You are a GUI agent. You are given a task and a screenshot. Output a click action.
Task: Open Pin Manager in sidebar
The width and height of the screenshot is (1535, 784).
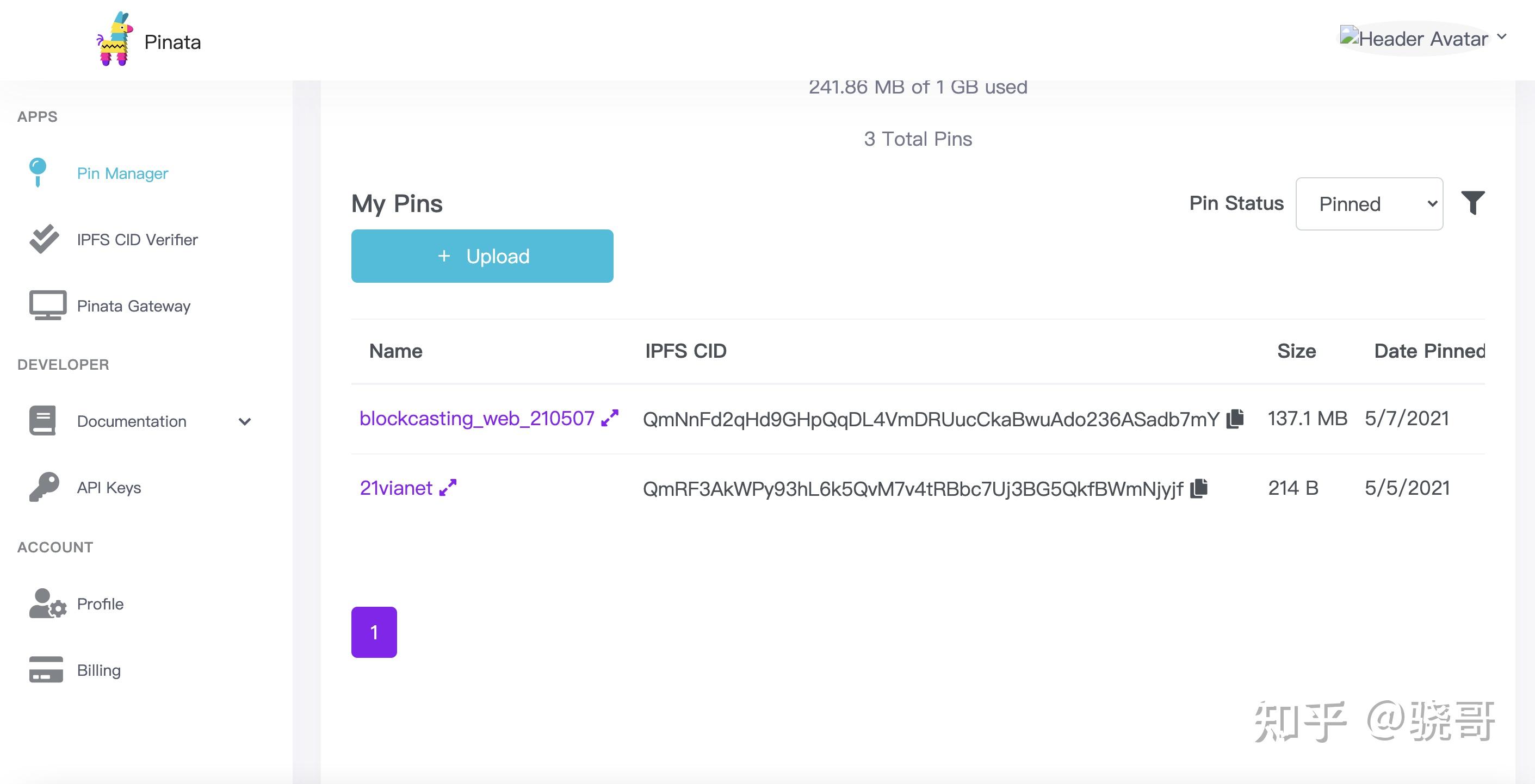[x=122, y=173]
